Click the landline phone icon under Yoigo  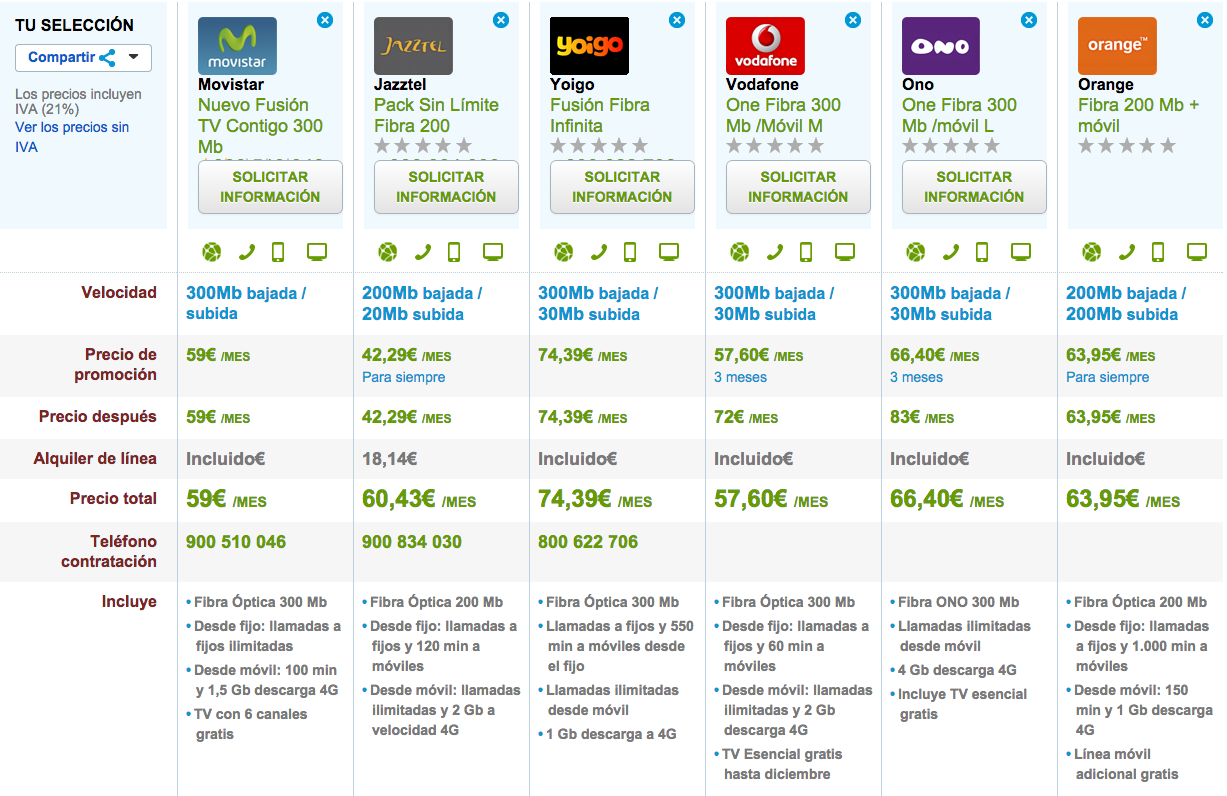[x=599, y=252]
